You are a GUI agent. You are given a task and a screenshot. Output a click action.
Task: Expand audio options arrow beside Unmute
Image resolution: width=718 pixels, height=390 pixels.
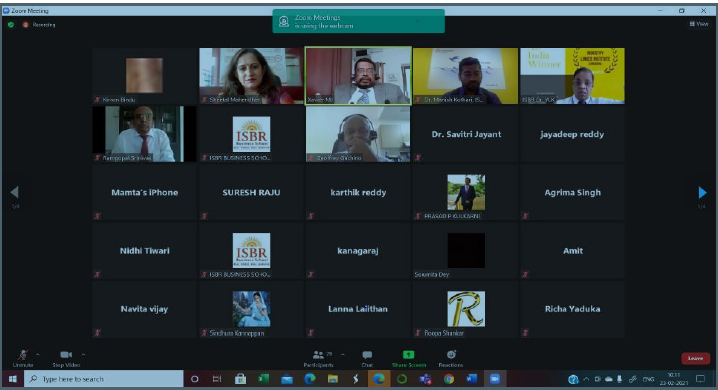pyautogui.click(x=38, y=354)
